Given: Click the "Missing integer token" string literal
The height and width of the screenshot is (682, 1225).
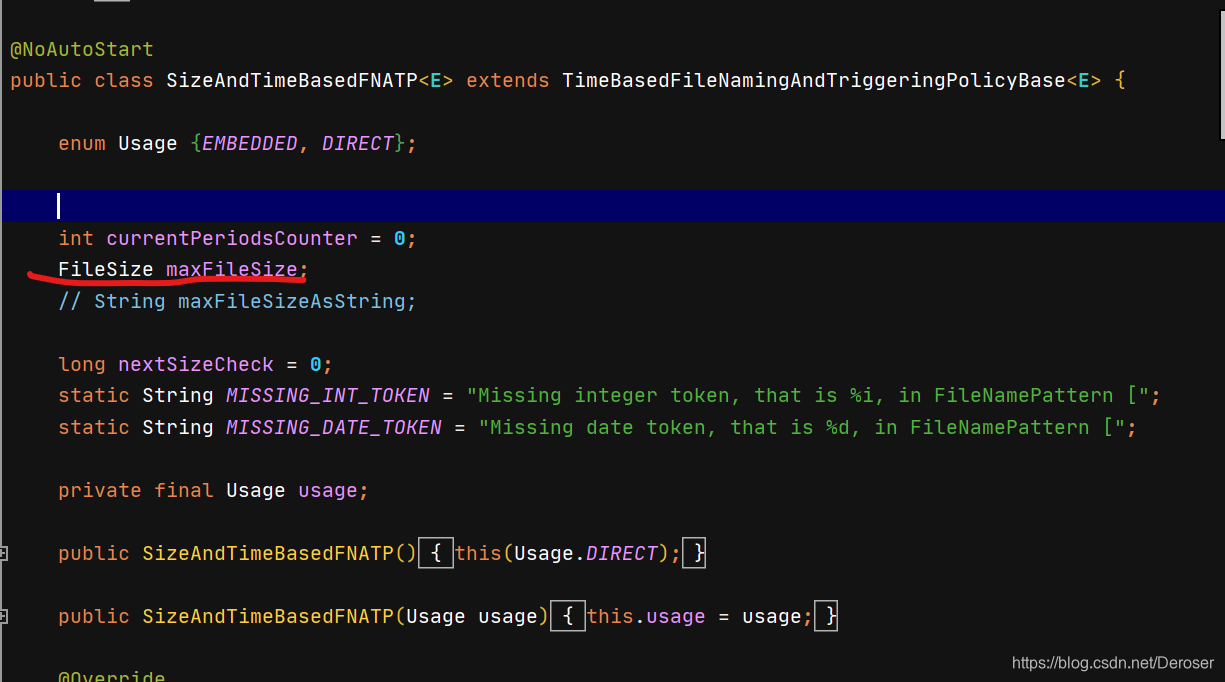Looking at the screenshot, I should (808, 395).
